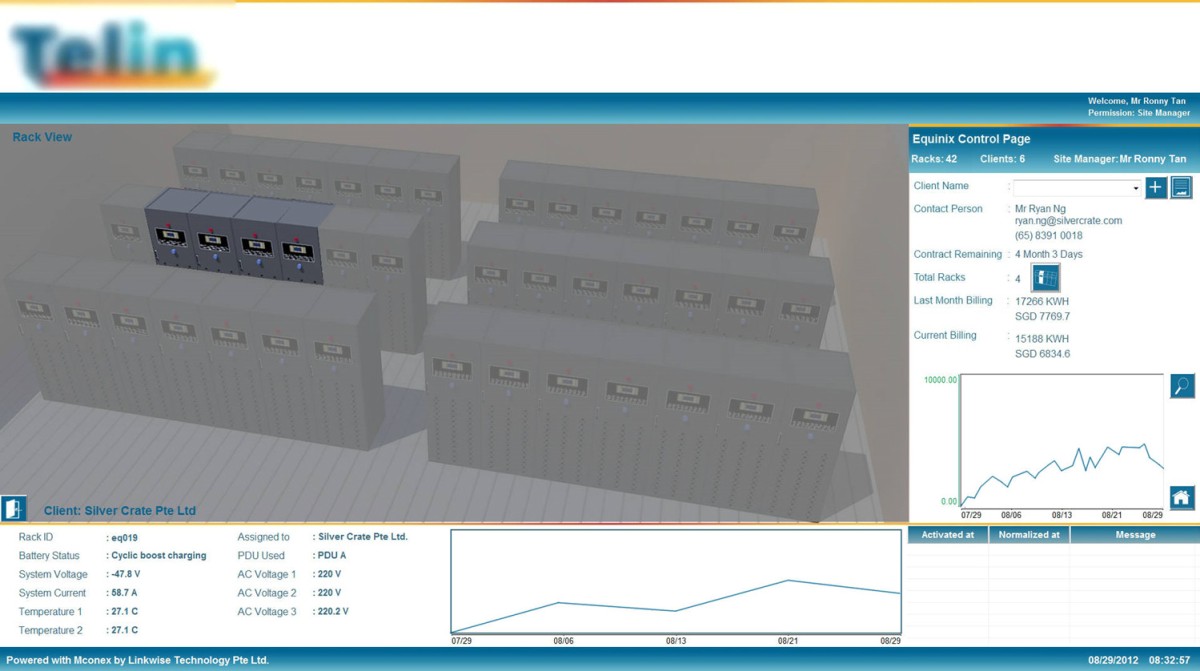Image resolution: width=1200 pixels, height=671 pixels.
Task: Select Assigned to Silver Crate Pte Ltd. value
Action: (362, 537)
